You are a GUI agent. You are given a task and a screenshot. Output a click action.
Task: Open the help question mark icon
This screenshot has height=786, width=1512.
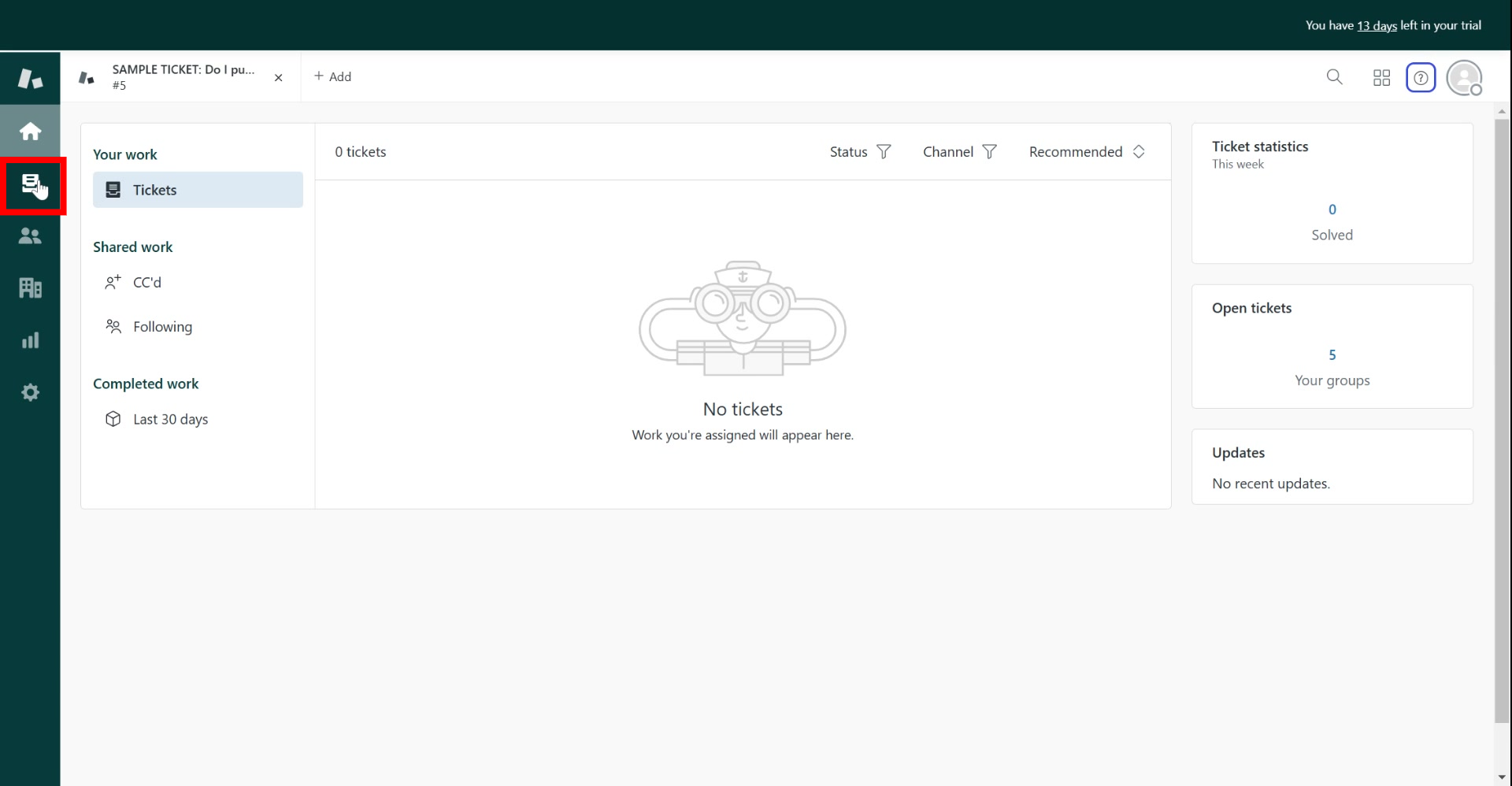point(1421,77)
